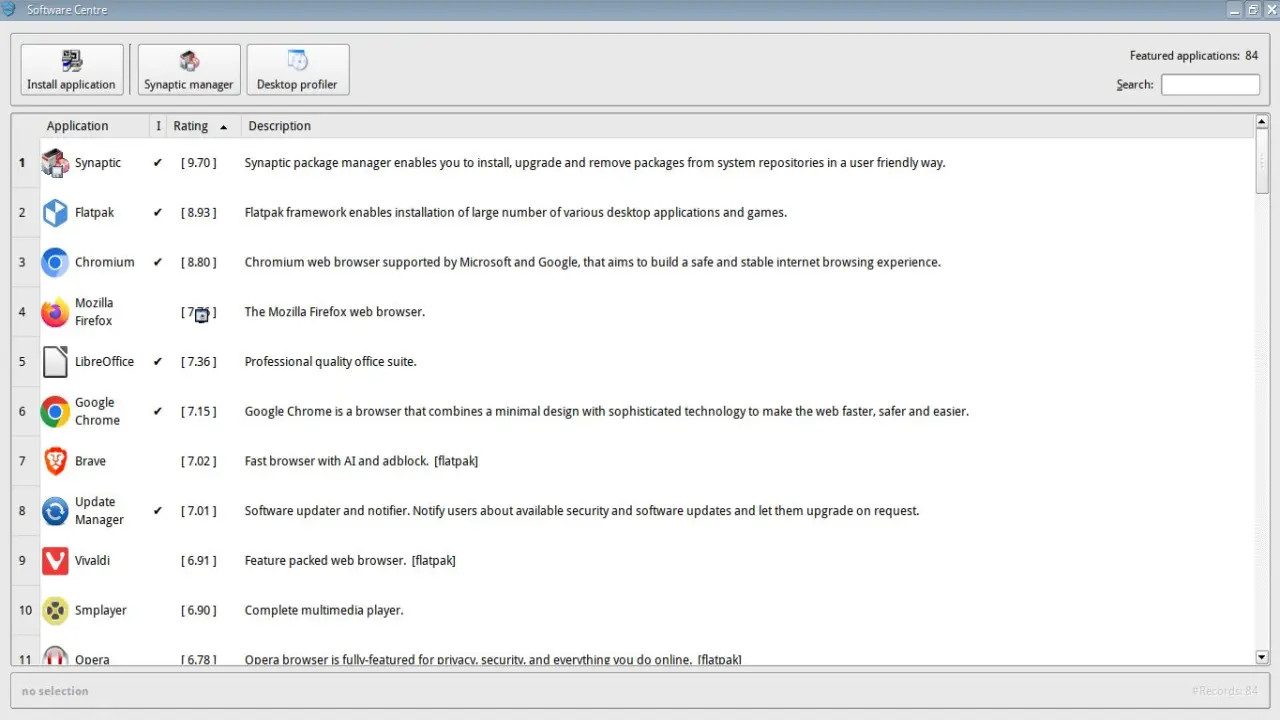The width and height of the screenshot is (1280, 720).
Task: Minimize the Software Centre window
Action: pos(1236,10)
